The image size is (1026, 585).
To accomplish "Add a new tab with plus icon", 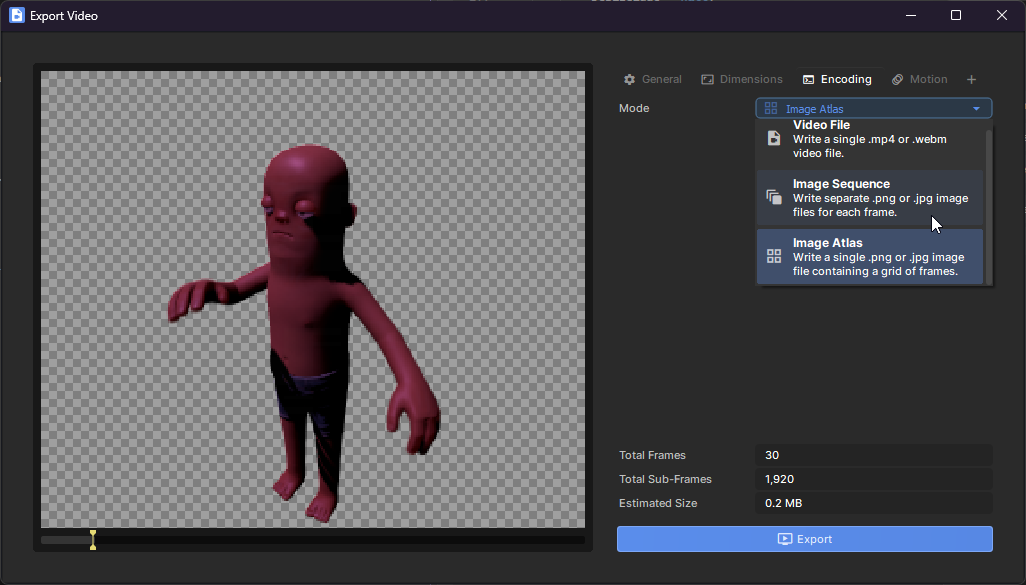I will [x=971, y=80].
